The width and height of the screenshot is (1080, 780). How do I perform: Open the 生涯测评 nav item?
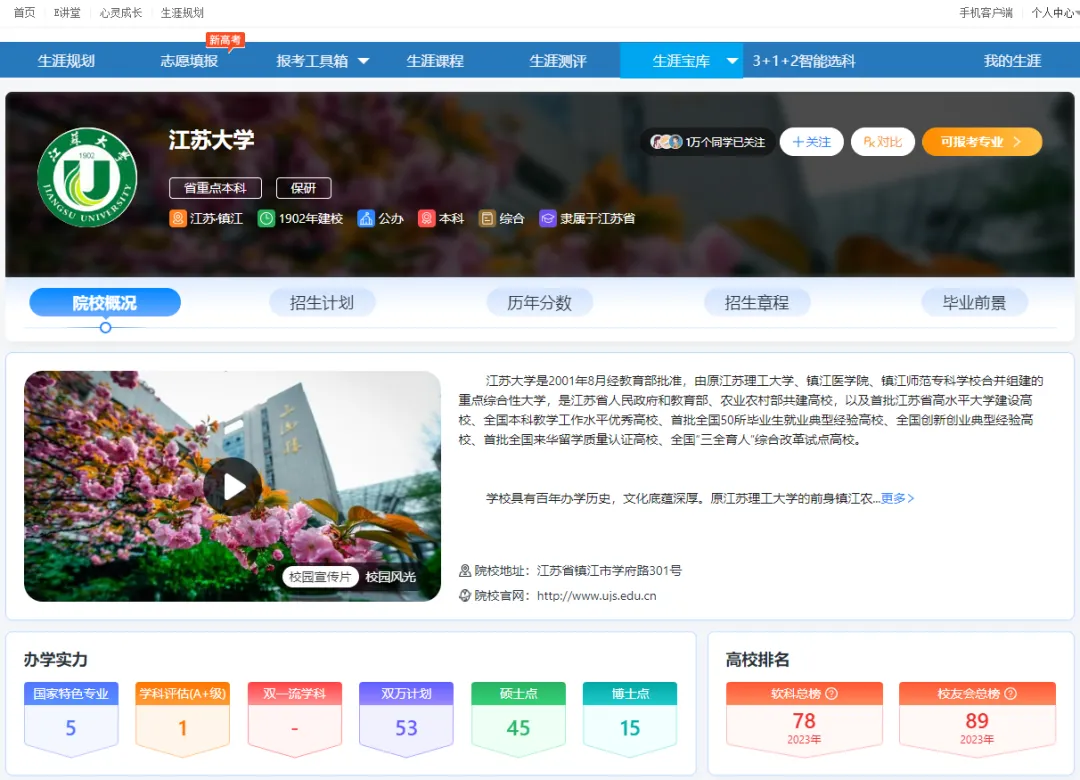pos(558,61)
